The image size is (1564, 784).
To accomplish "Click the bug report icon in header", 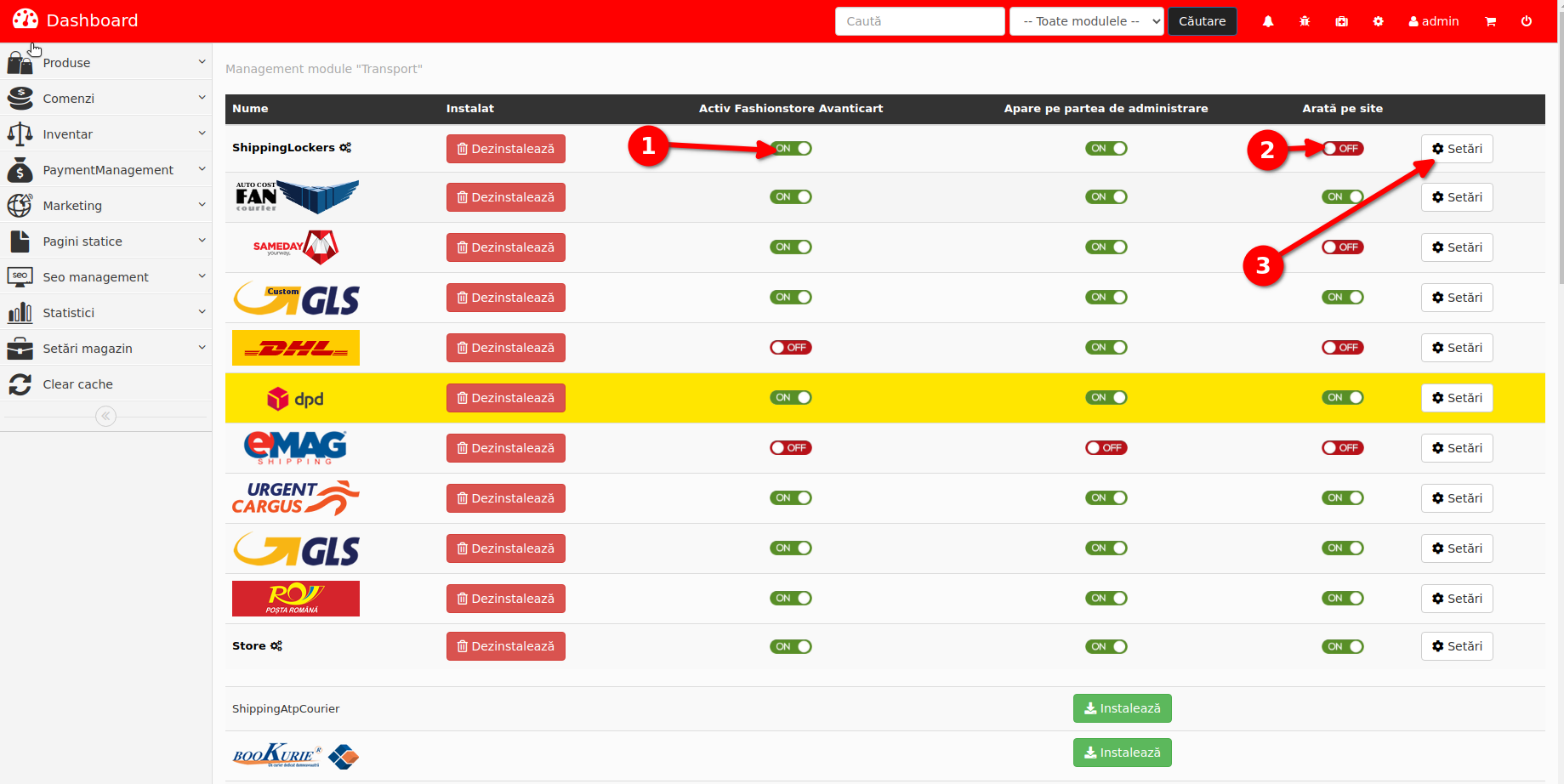I will [1305, 21].
